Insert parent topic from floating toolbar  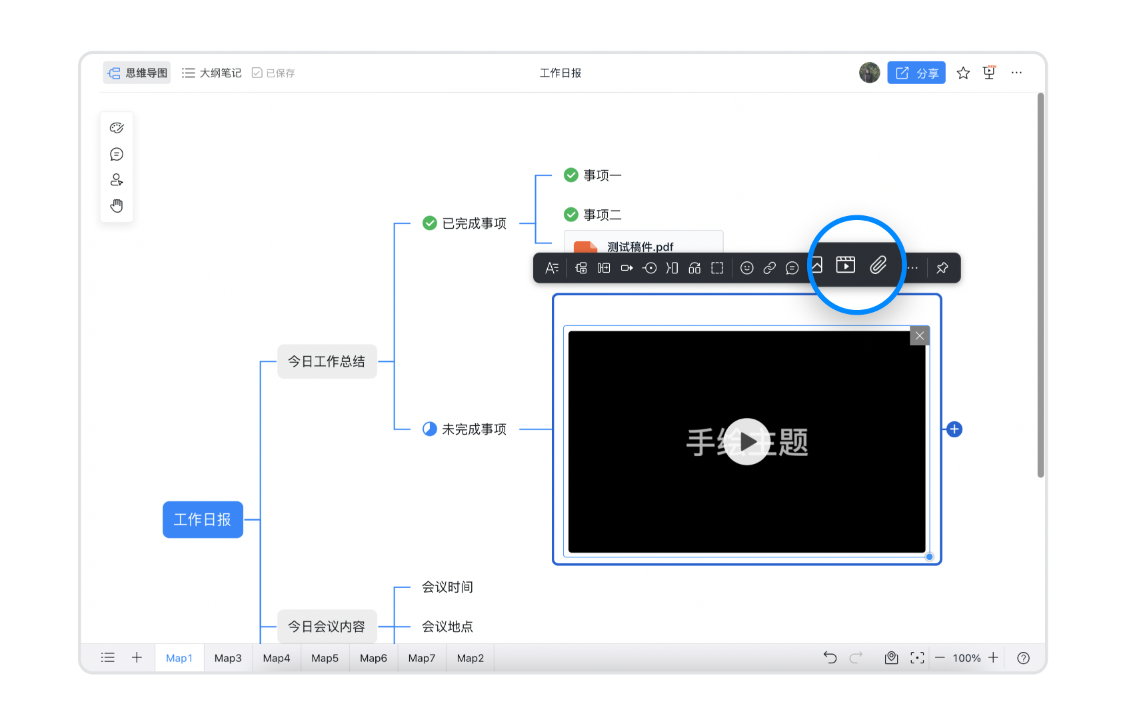click(627, 268)
